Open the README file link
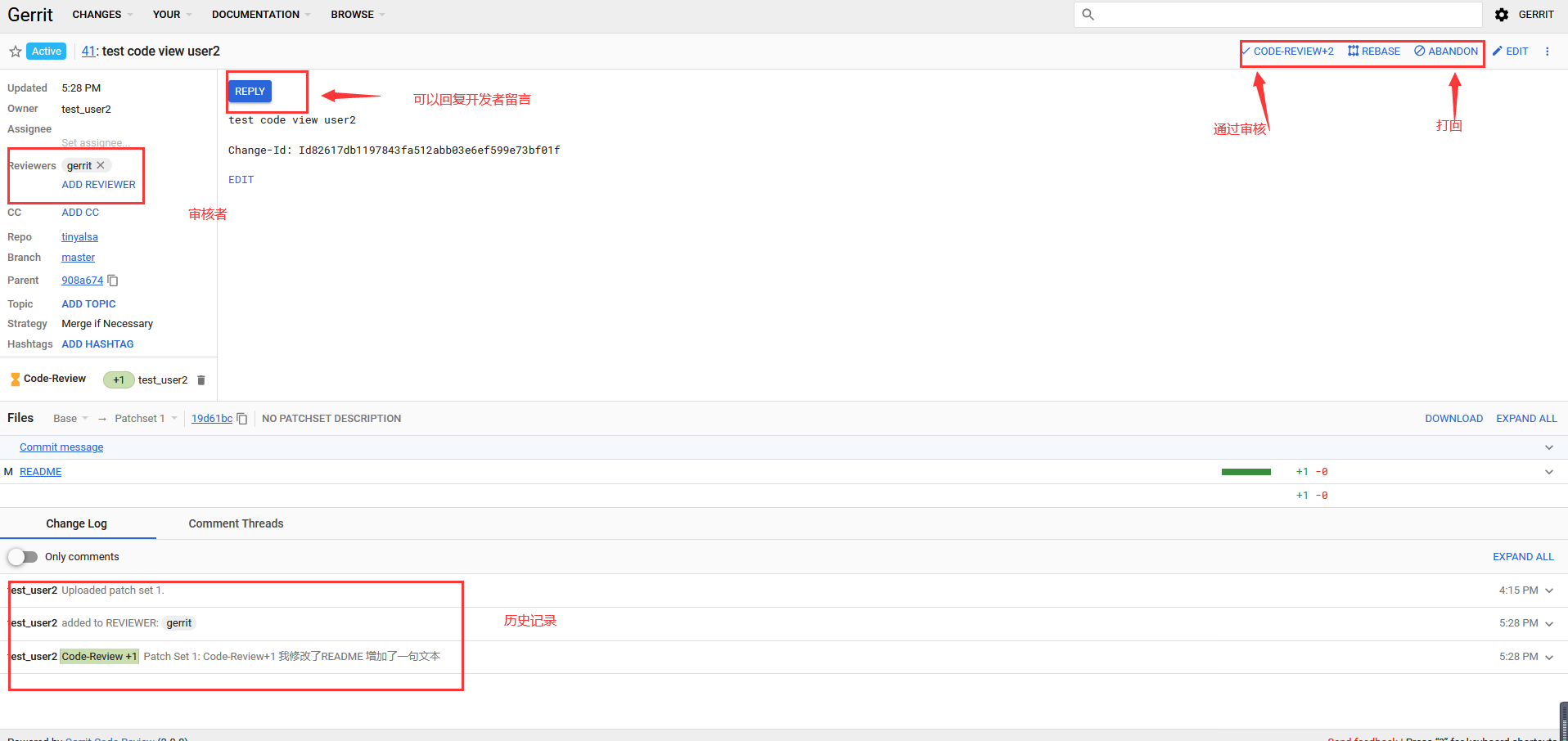This screenshot has height=741, width=1568. (x=41, y=472)
